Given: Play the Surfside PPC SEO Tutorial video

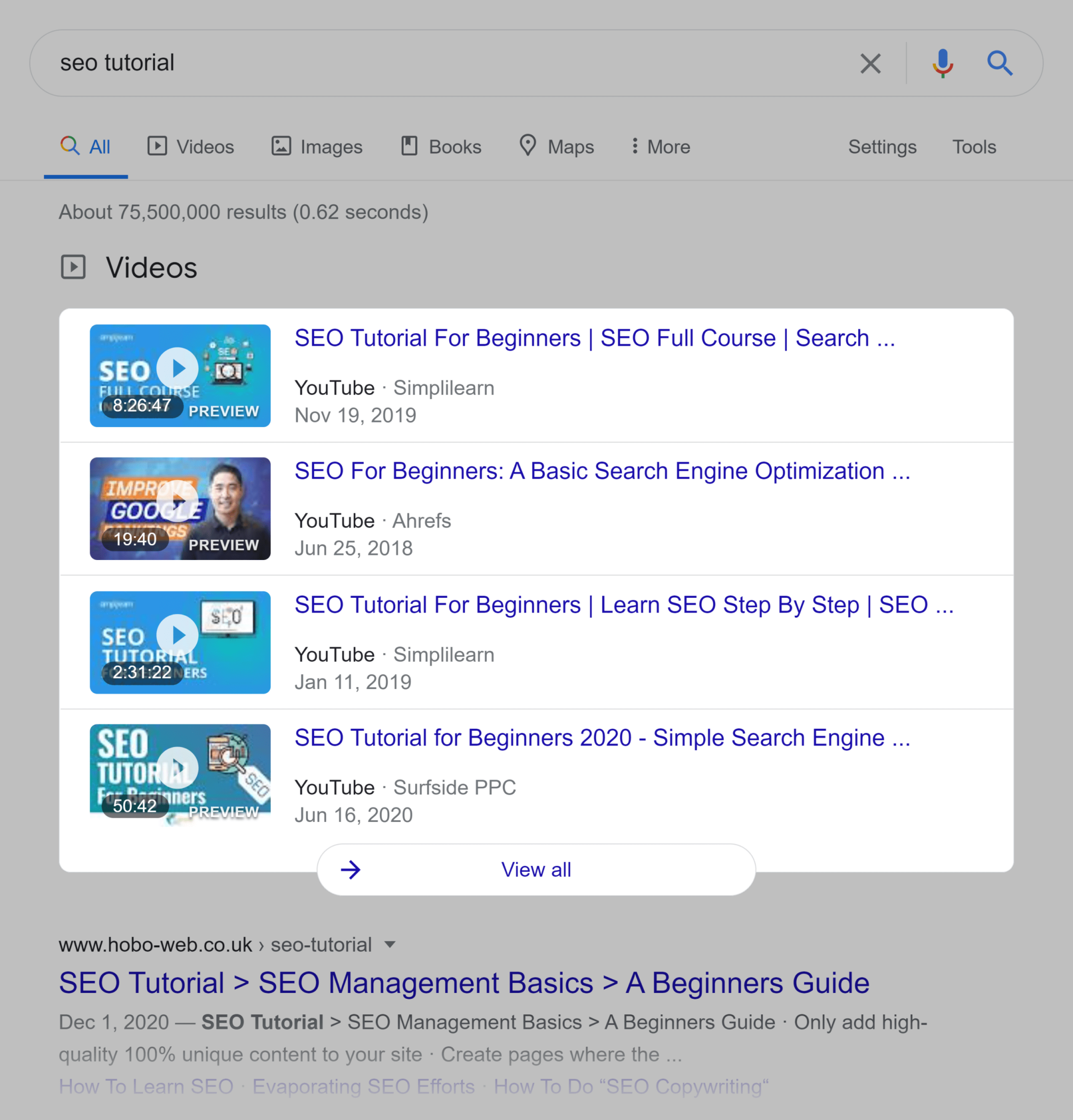Looking at the screenshot, I should point(178,767).
